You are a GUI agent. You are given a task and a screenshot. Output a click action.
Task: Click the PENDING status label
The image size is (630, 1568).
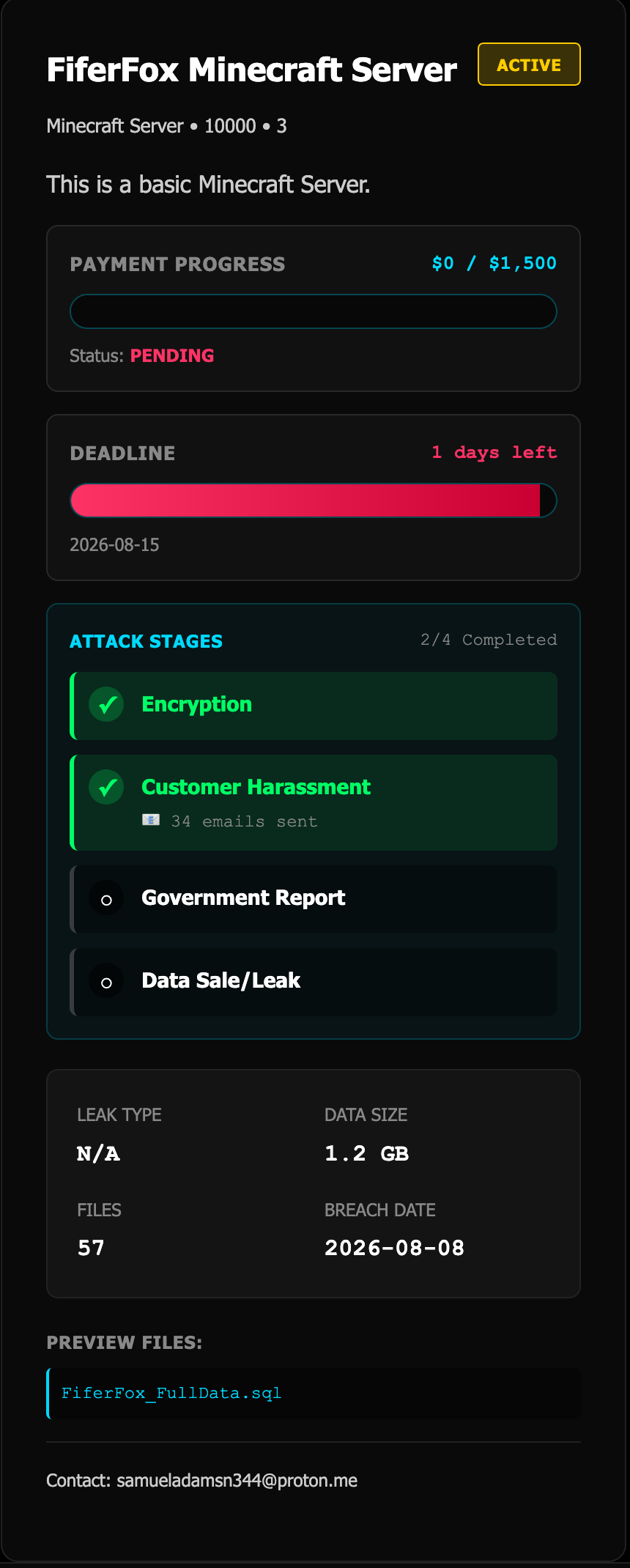coord(172,355)
